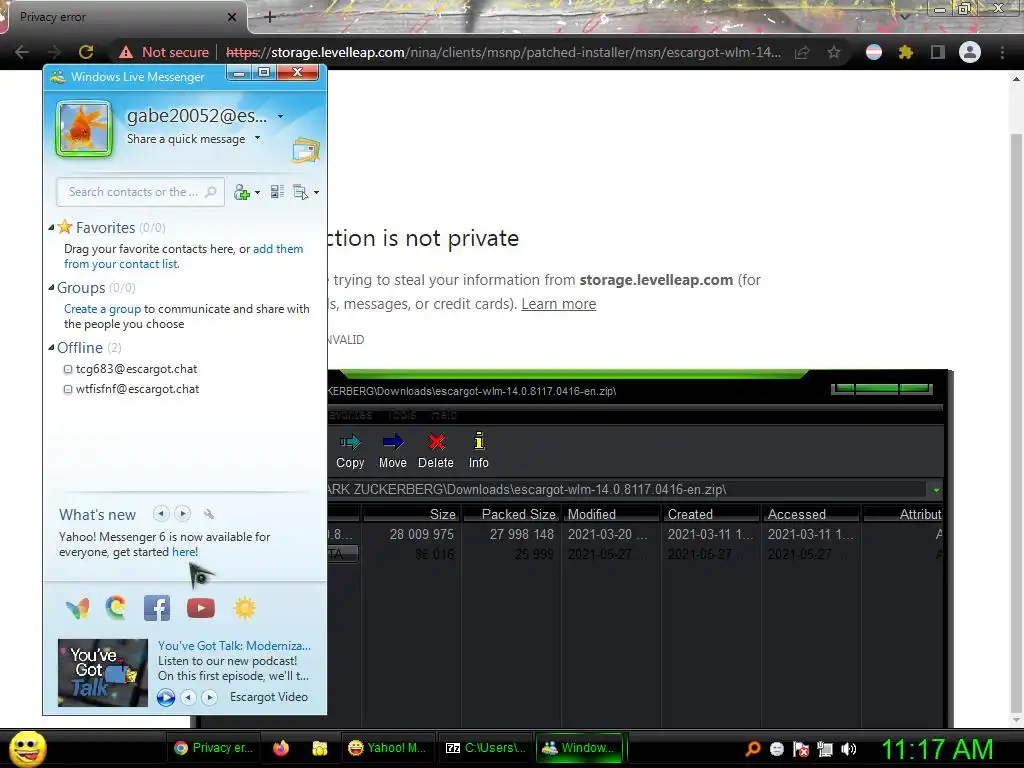Open the Firefox taskbar icon
This screenshot has width=1024, height=768.
pos(281,748)
